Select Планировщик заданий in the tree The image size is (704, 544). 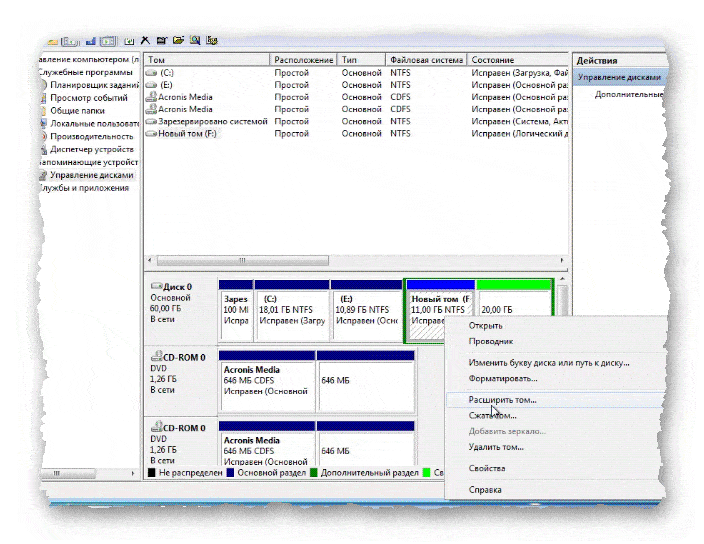pyautogui.click(x=94, y=85)
